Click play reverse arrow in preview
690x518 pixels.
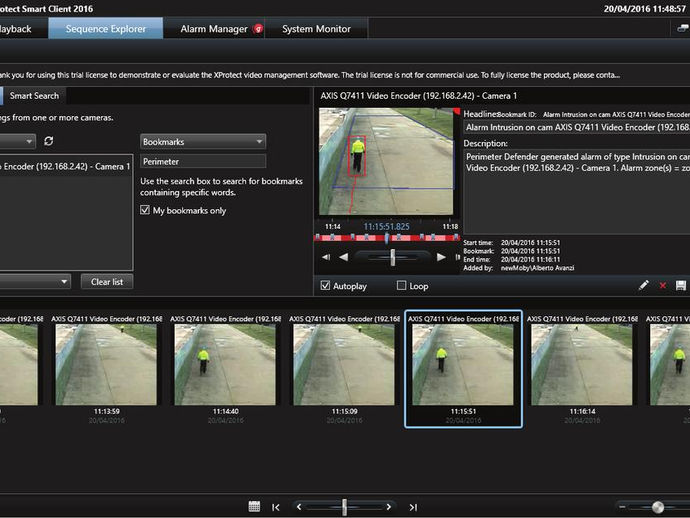344,257
